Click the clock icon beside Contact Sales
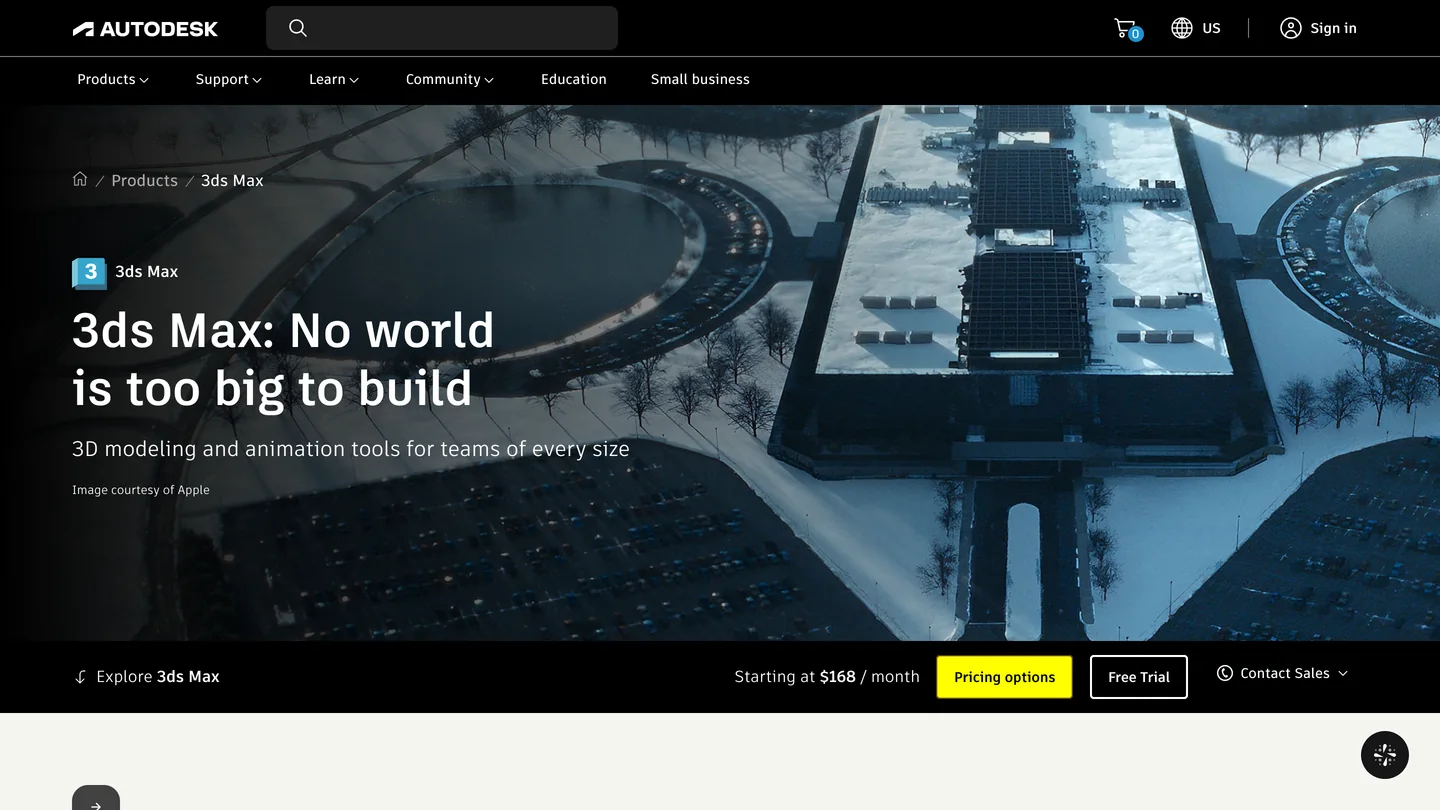This screenshot has width=1440, height=810. 1225,673
